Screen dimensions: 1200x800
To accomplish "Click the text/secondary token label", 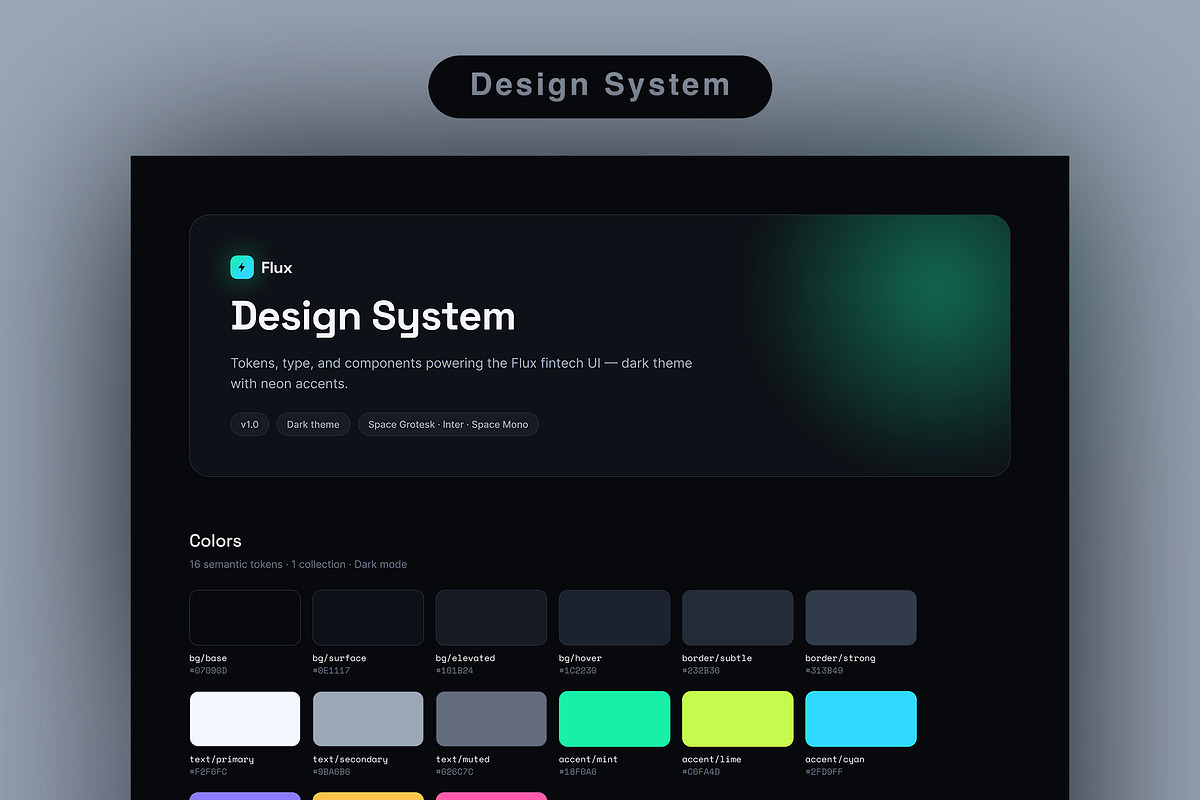I will [x=351, y=759].
